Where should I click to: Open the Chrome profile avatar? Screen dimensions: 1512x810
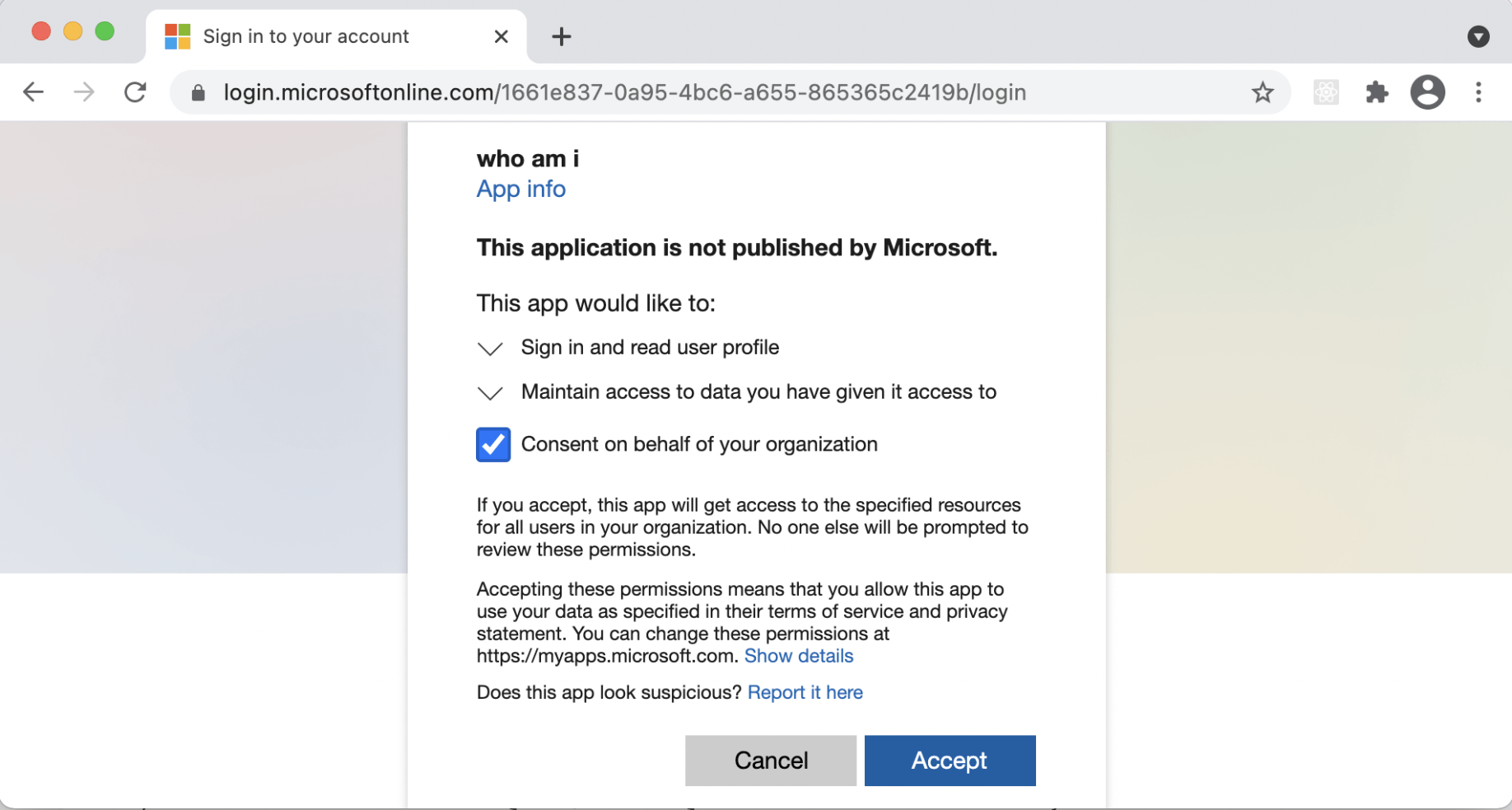click(1428, 92)
